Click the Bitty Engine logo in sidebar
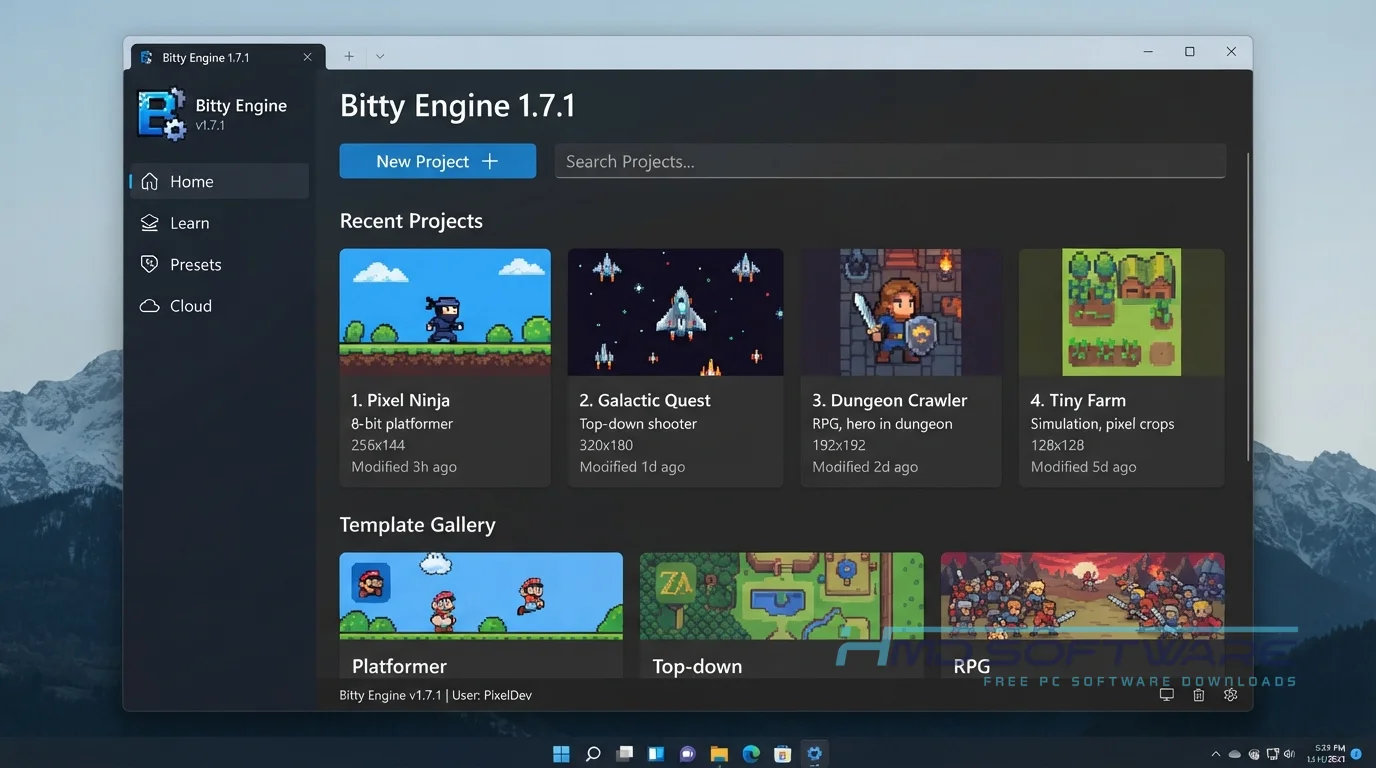Screen dimensions: 1376x768 click(161, 113)
